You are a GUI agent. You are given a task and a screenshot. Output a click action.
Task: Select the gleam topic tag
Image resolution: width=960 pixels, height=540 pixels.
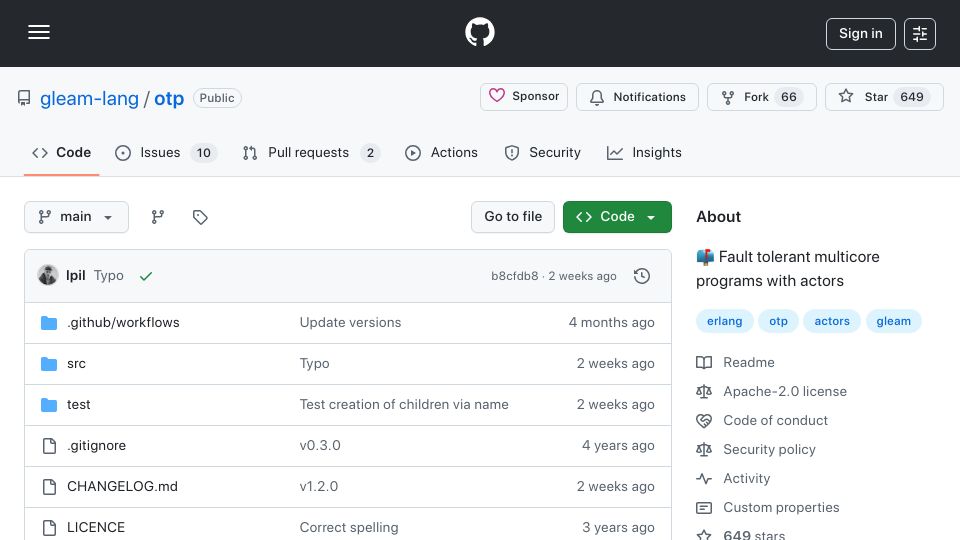pos(893,321)
